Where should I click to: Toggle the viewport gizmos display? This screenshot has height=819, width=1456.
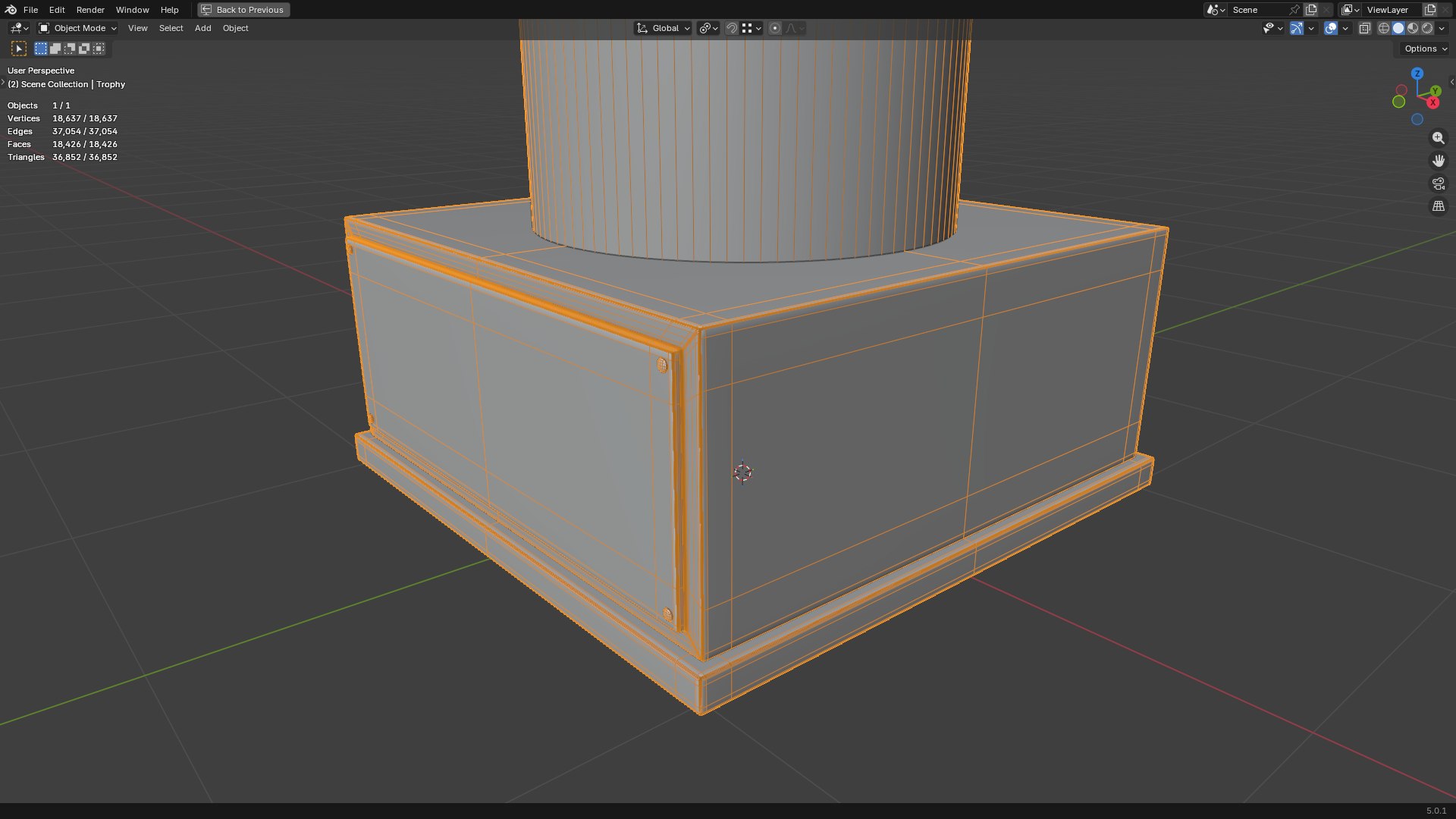(x=1297, y=28)
